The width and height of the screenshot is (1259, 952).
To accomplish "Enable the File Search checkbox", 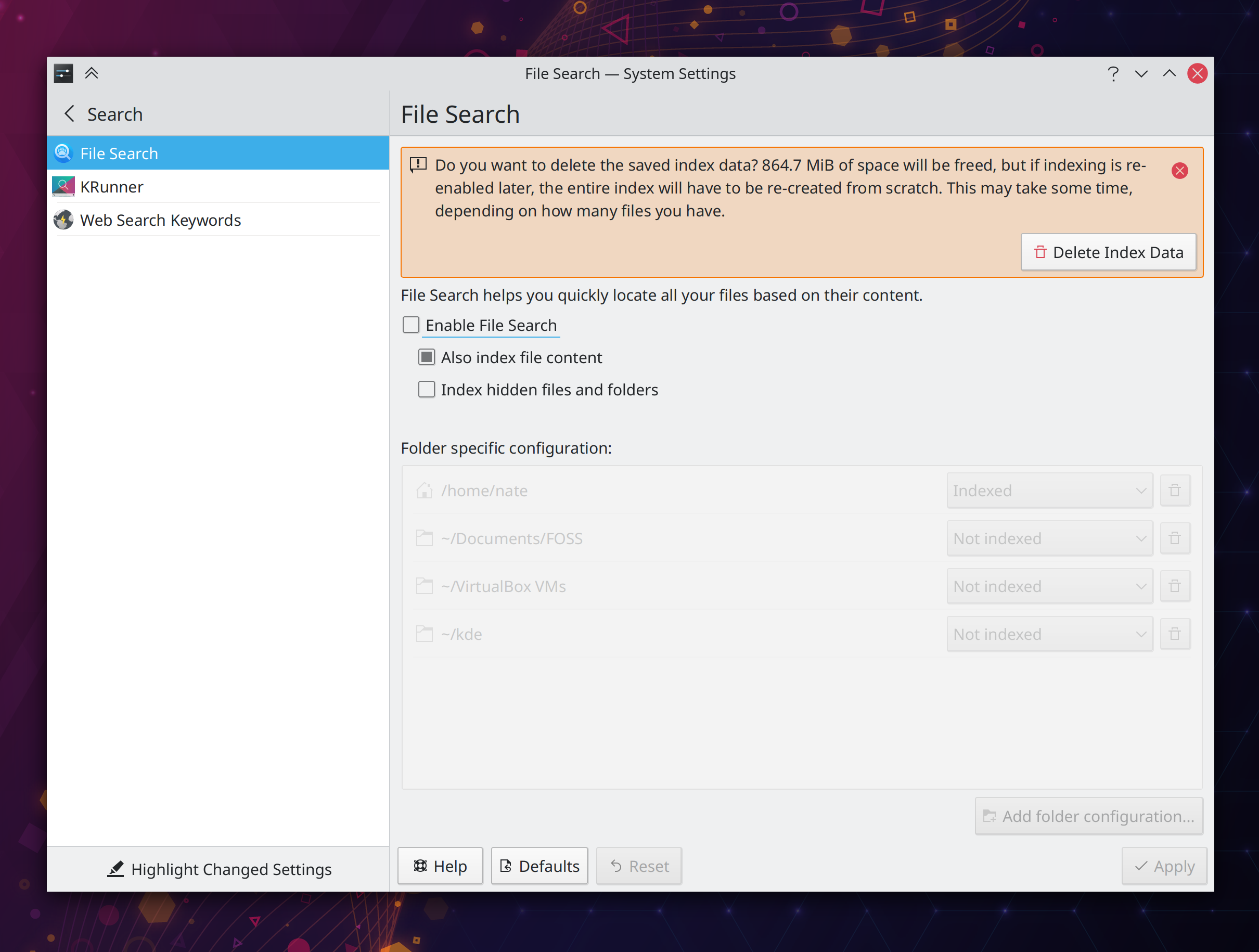I will pos(411,325).
